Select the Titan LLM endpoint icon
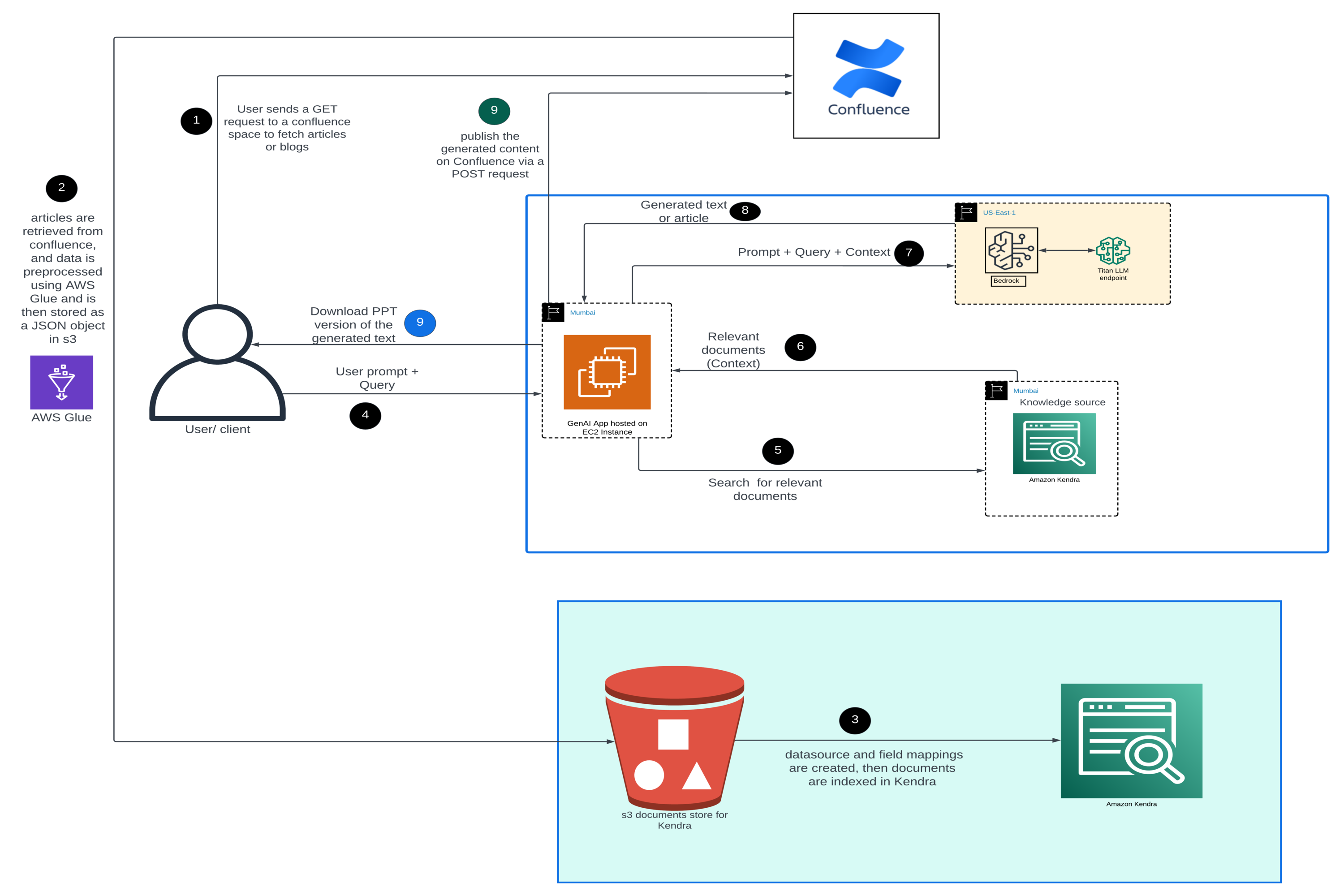Screen dimensions: 1344x896 tap(1112, 250)
